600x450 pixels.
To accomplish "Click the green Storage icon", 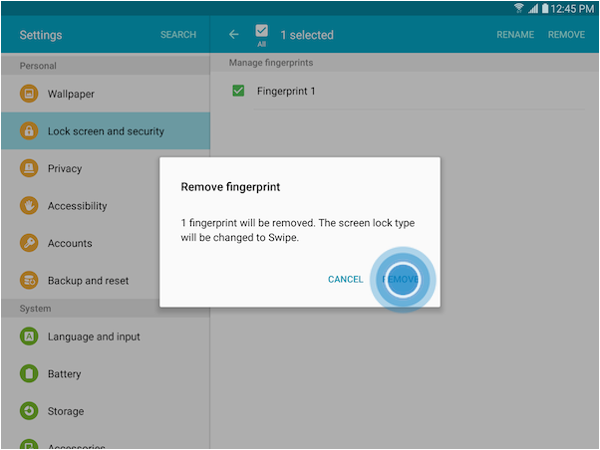I will 29,411.
